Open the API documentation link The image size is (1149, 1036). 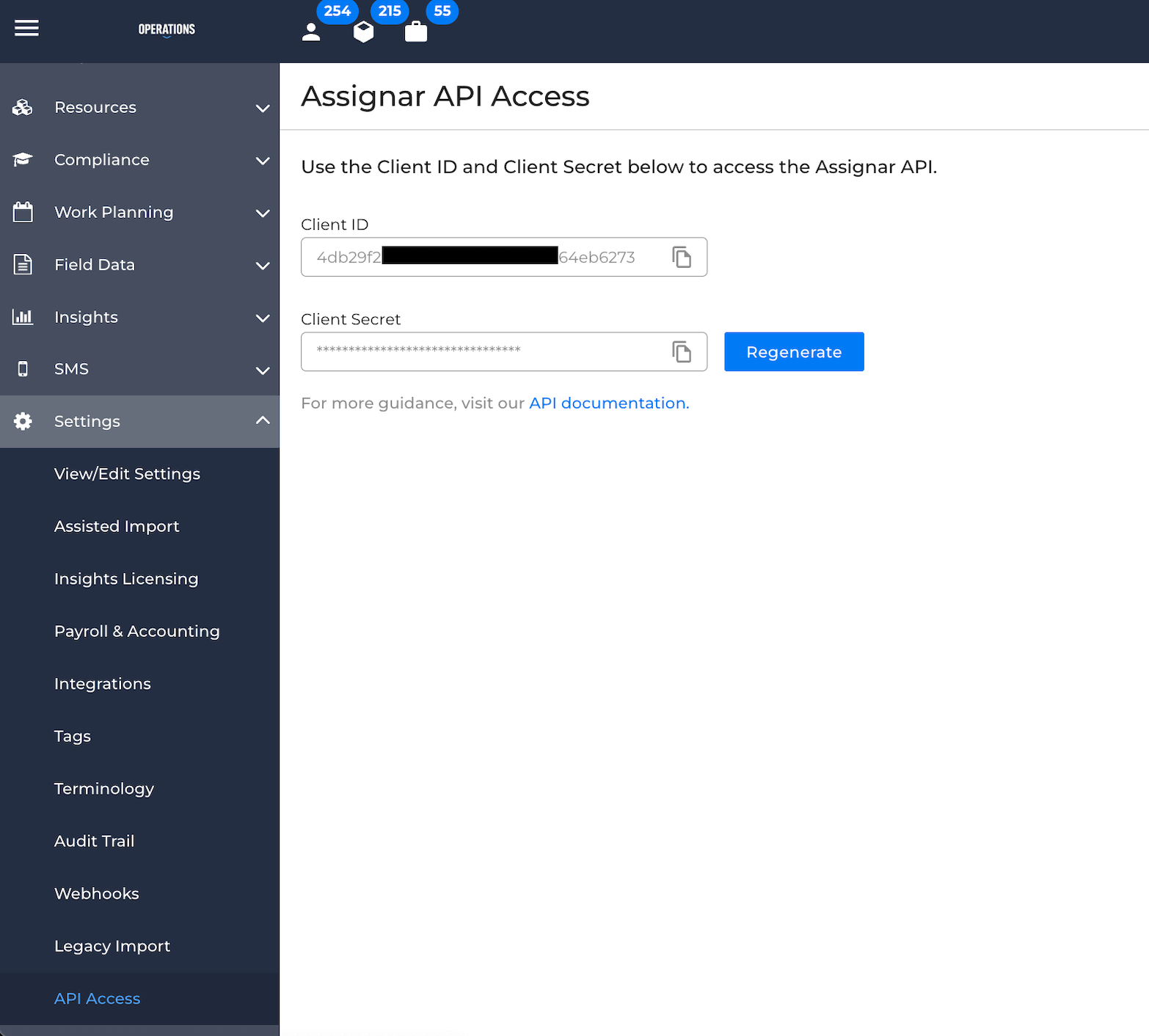coord(608,403)
